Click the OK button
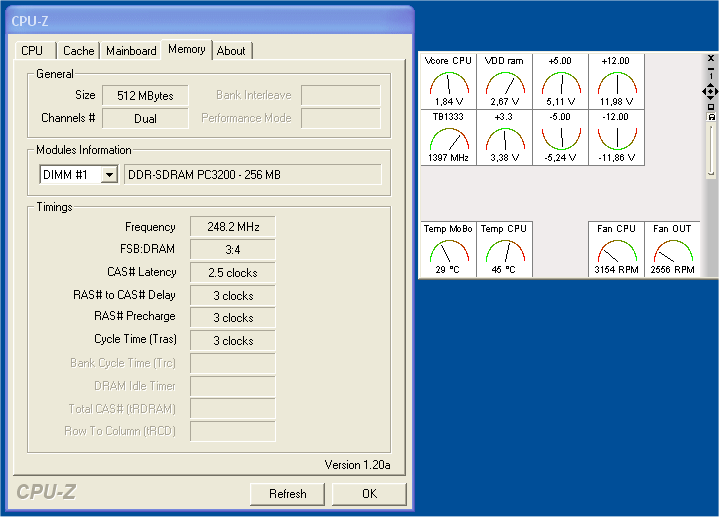This screenshot has height=517, width=719. point(369,494)
